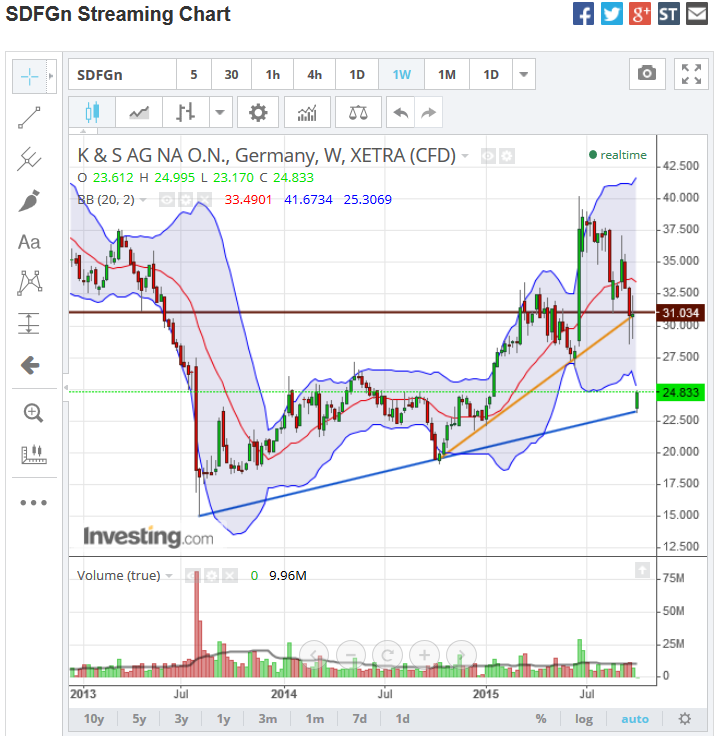Click the 31.034 horizontal line price label

click(681, 313)
